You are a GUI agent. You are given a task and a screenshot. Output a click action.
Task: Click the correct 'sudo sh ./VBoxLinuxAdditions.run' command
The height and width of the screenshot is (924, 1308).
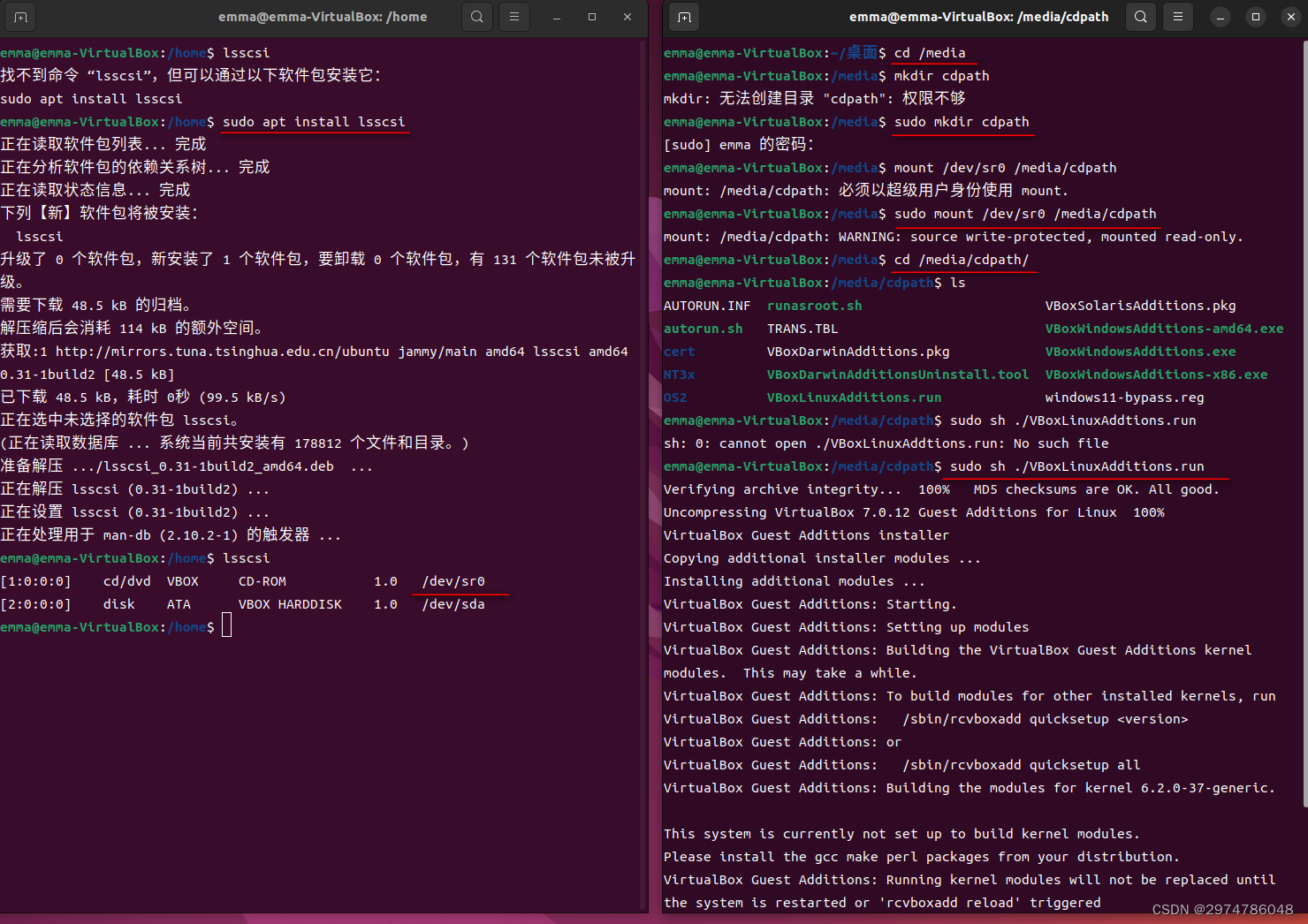coord(1077,466)
